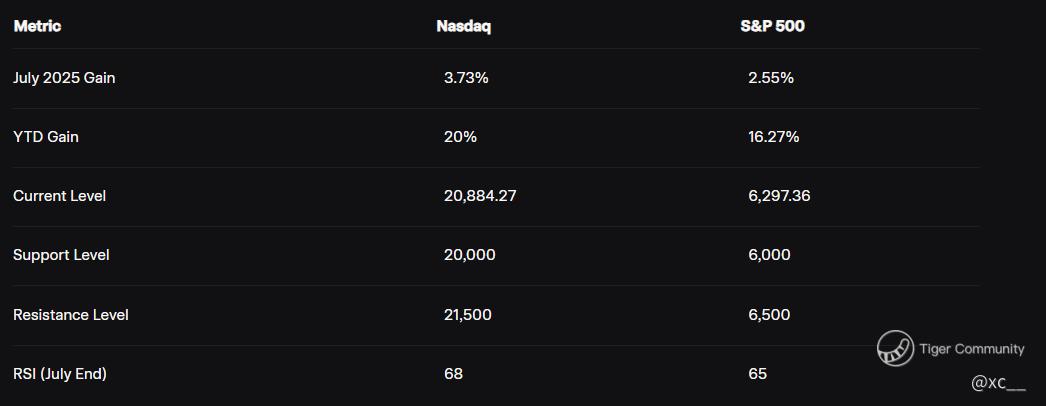Click the S&P 500 RSI value 65

pos(758,374)
